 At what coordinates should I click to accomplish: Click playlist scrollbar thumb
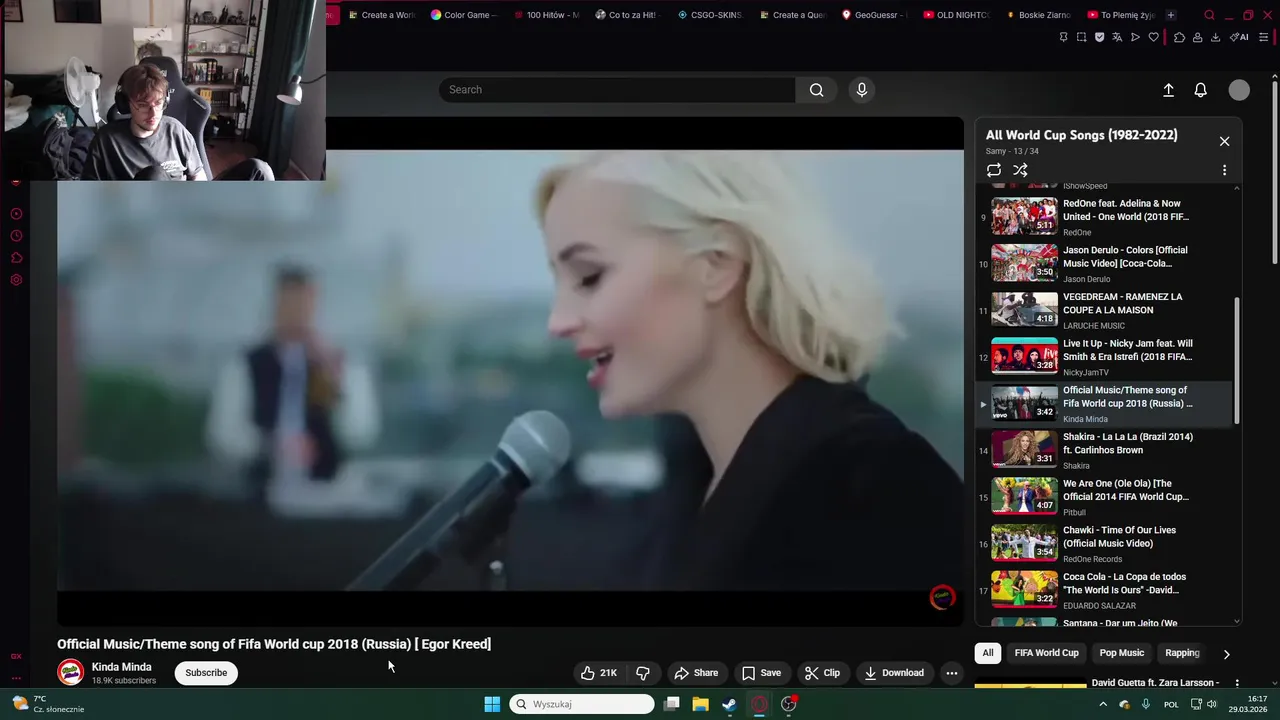pyautogui.click(x=1237, y=360)
